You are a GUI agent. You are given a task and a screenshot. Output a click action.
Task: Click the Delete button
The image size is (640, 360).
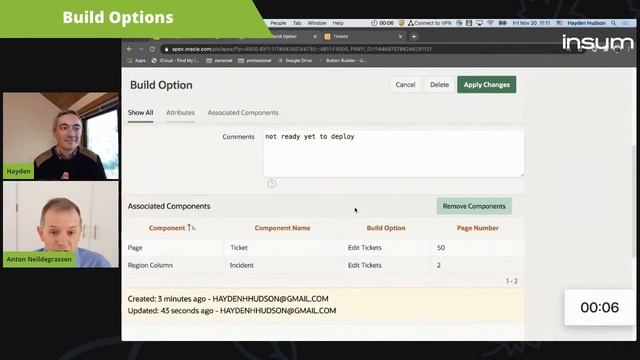click(x=439, y=84)
